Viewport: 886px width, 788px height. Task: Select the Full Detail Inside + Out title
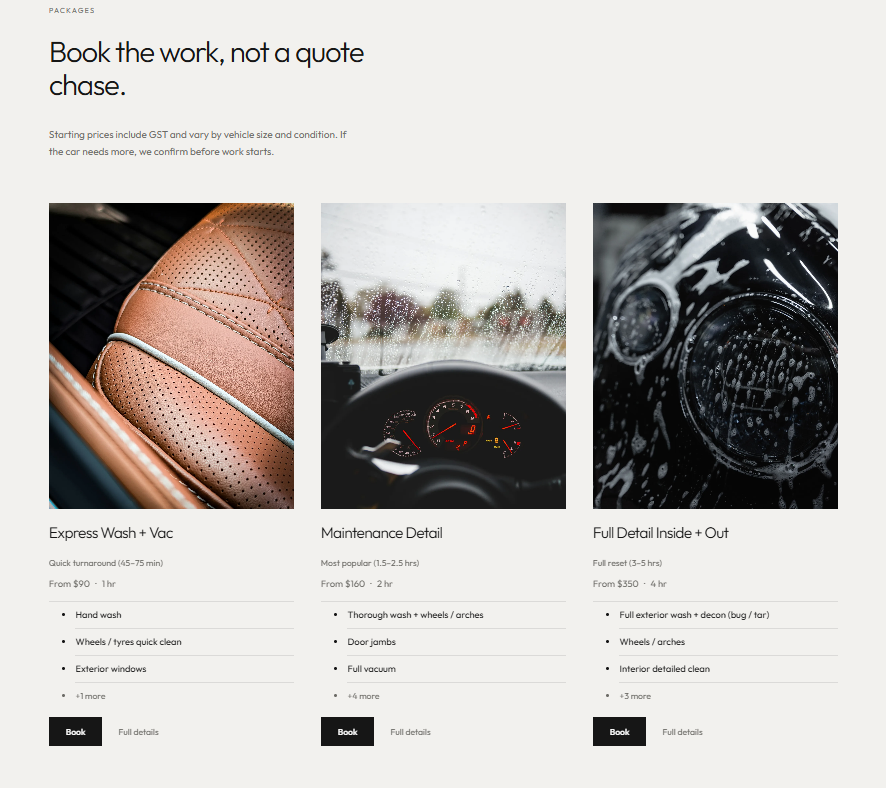661,533
